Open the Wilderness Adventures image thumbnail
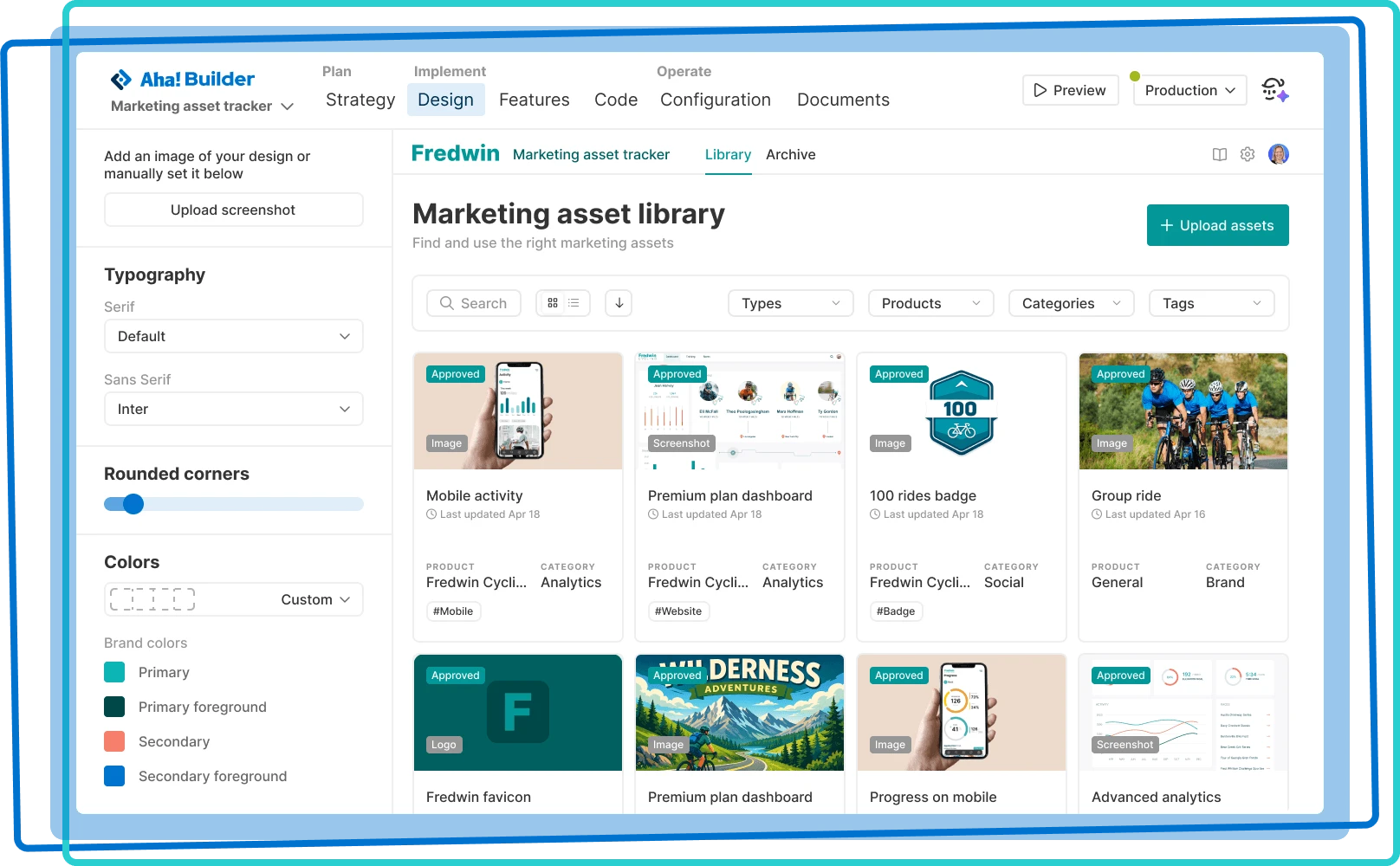The image size is (1400, 866). tap(740, 713)
